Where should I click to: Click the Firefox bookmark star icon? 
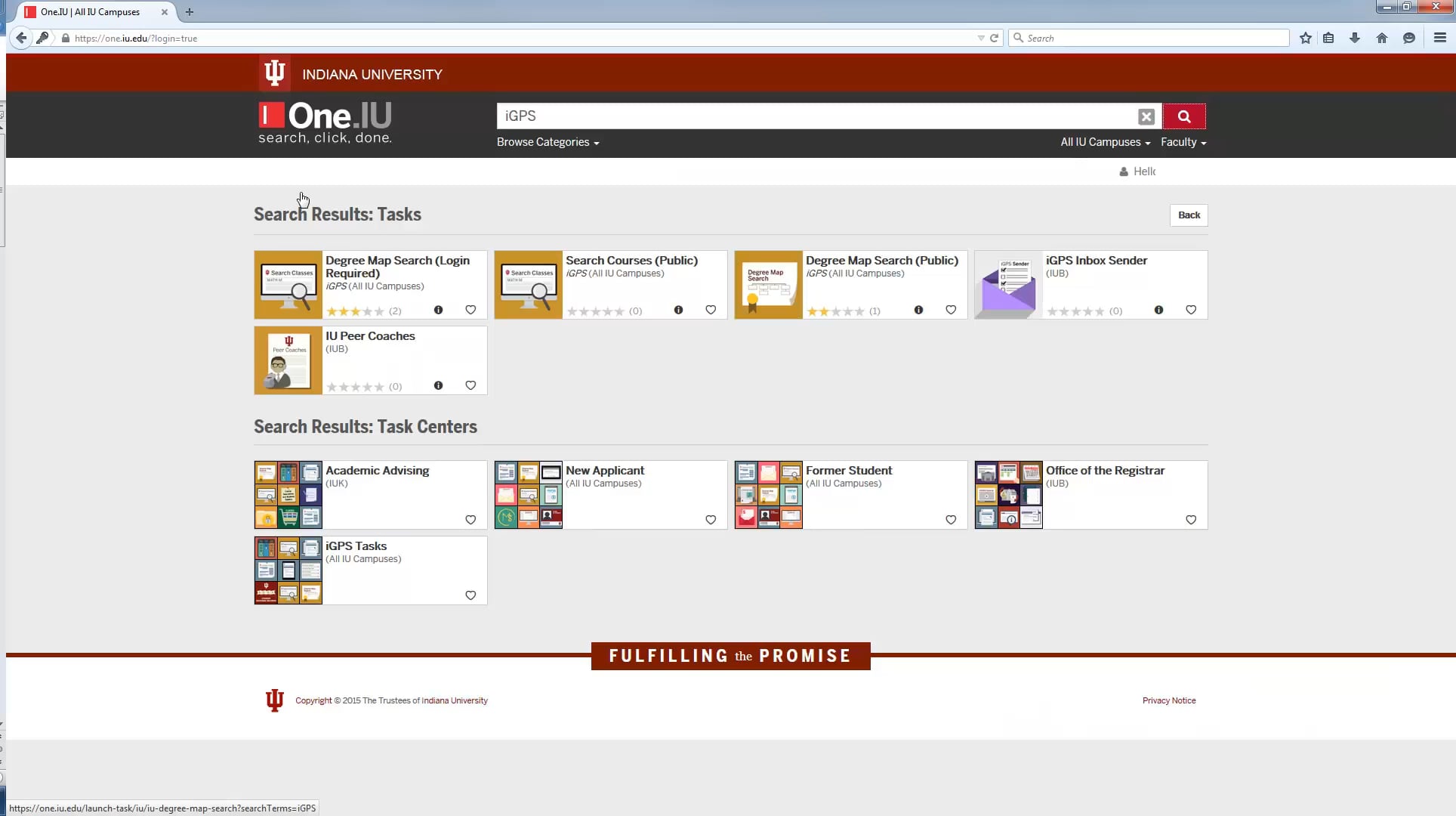[1305, 38]
